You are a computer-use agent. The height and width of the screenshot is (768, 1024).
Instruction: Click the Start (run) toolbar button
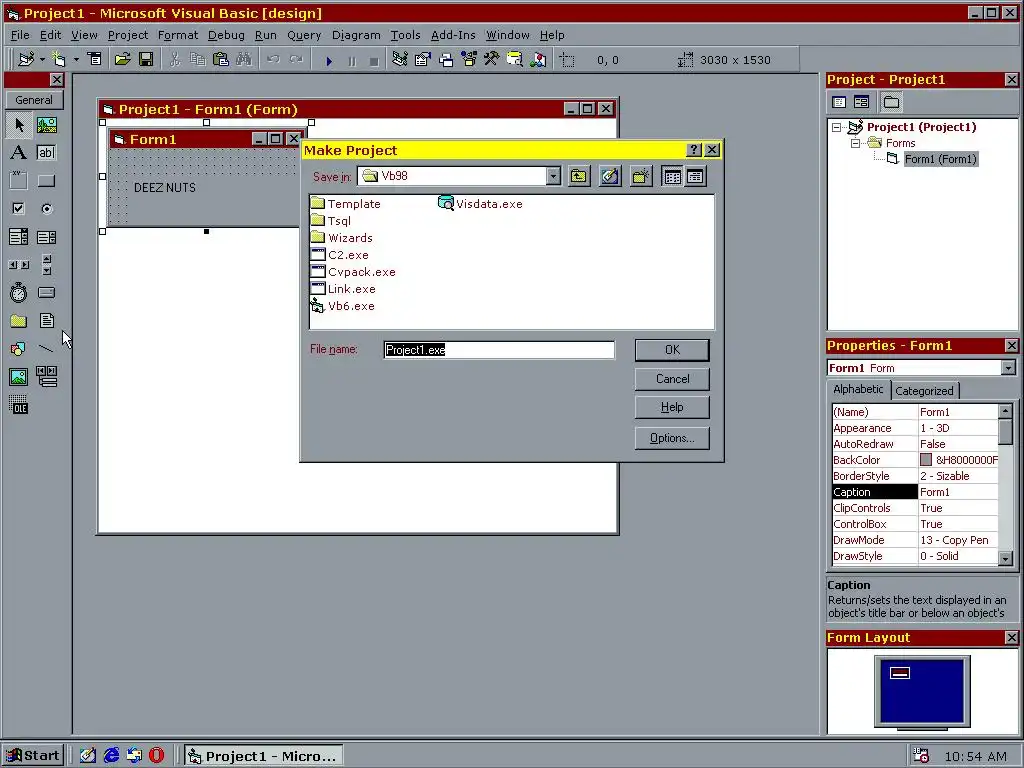tap(329, 61)
